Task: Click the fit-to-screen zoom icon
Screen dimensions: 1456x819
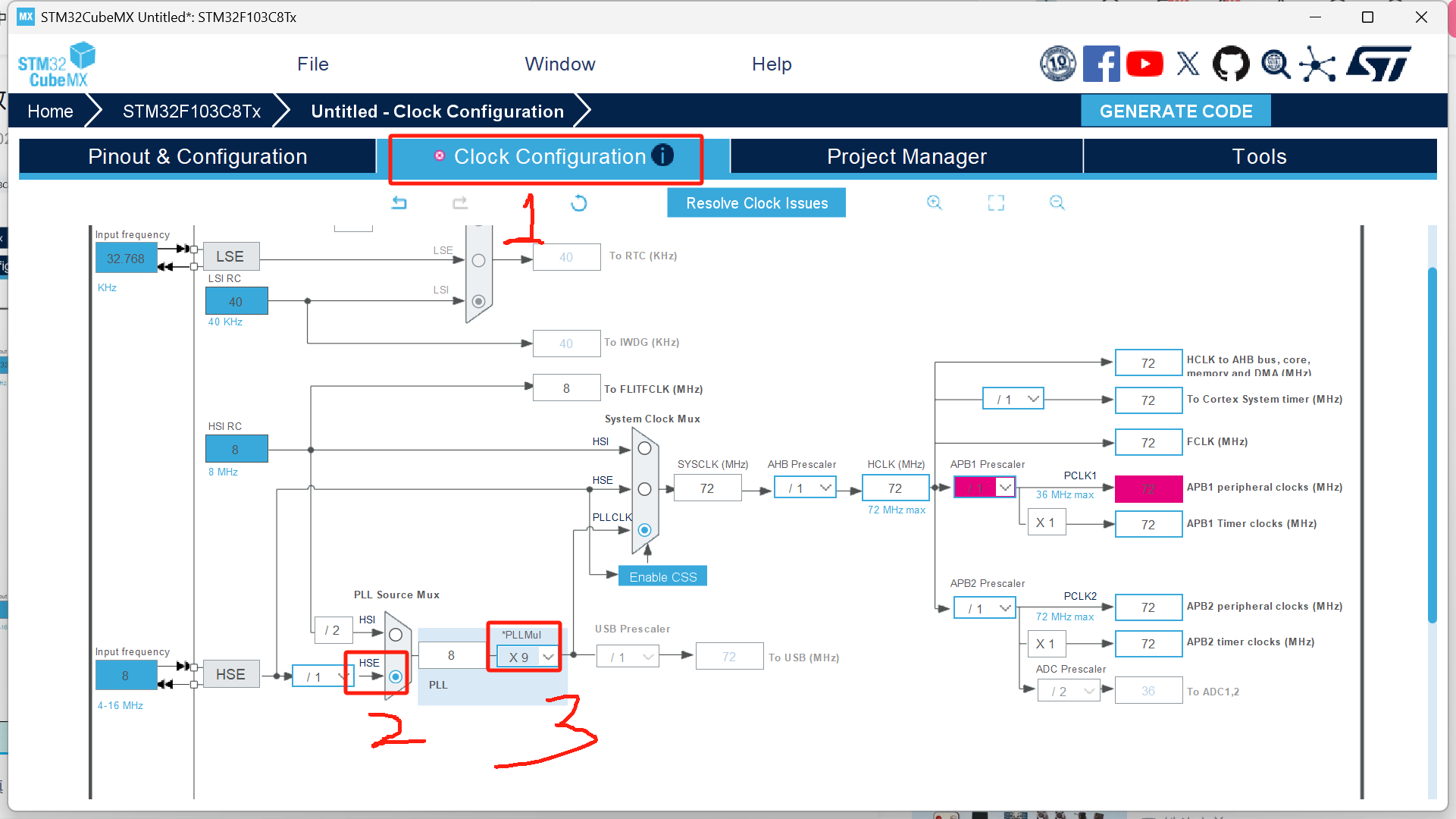Action: point(996,202)
